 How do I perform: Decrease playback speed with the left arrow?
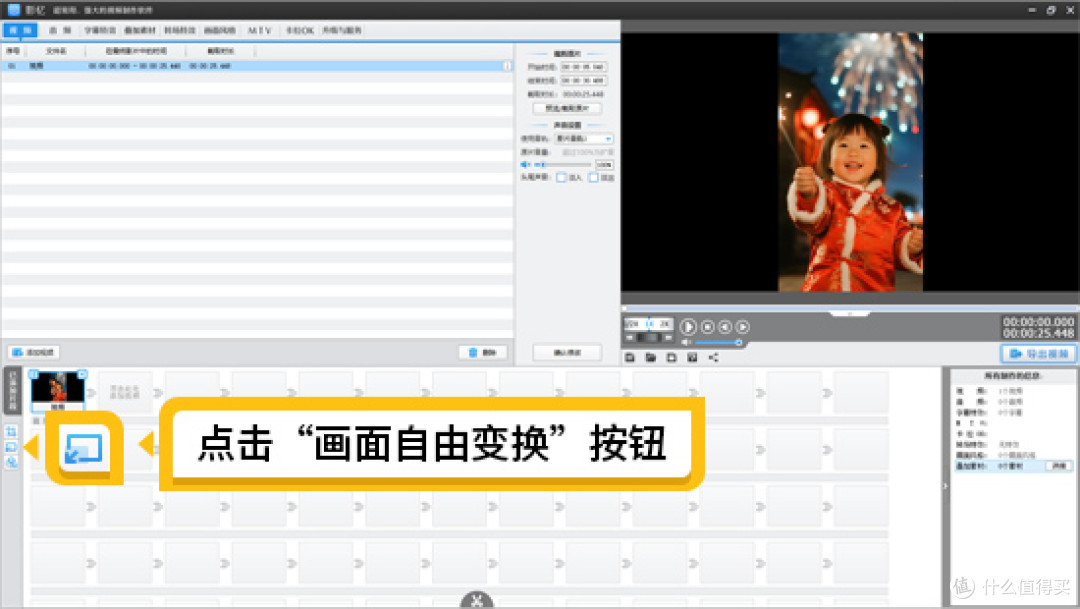[x=630, y=338]
